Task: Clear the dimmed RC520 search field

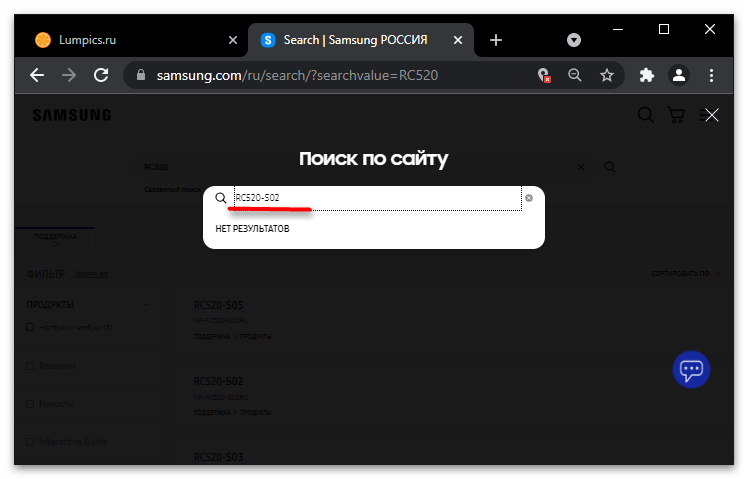Action: point(581,167)
